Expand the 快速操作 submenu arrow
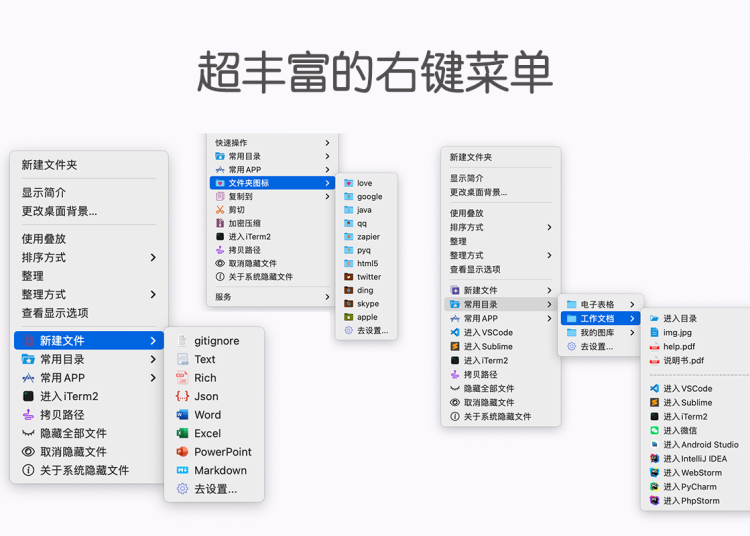Screen dimensions: 750x536 pos(327,143)
